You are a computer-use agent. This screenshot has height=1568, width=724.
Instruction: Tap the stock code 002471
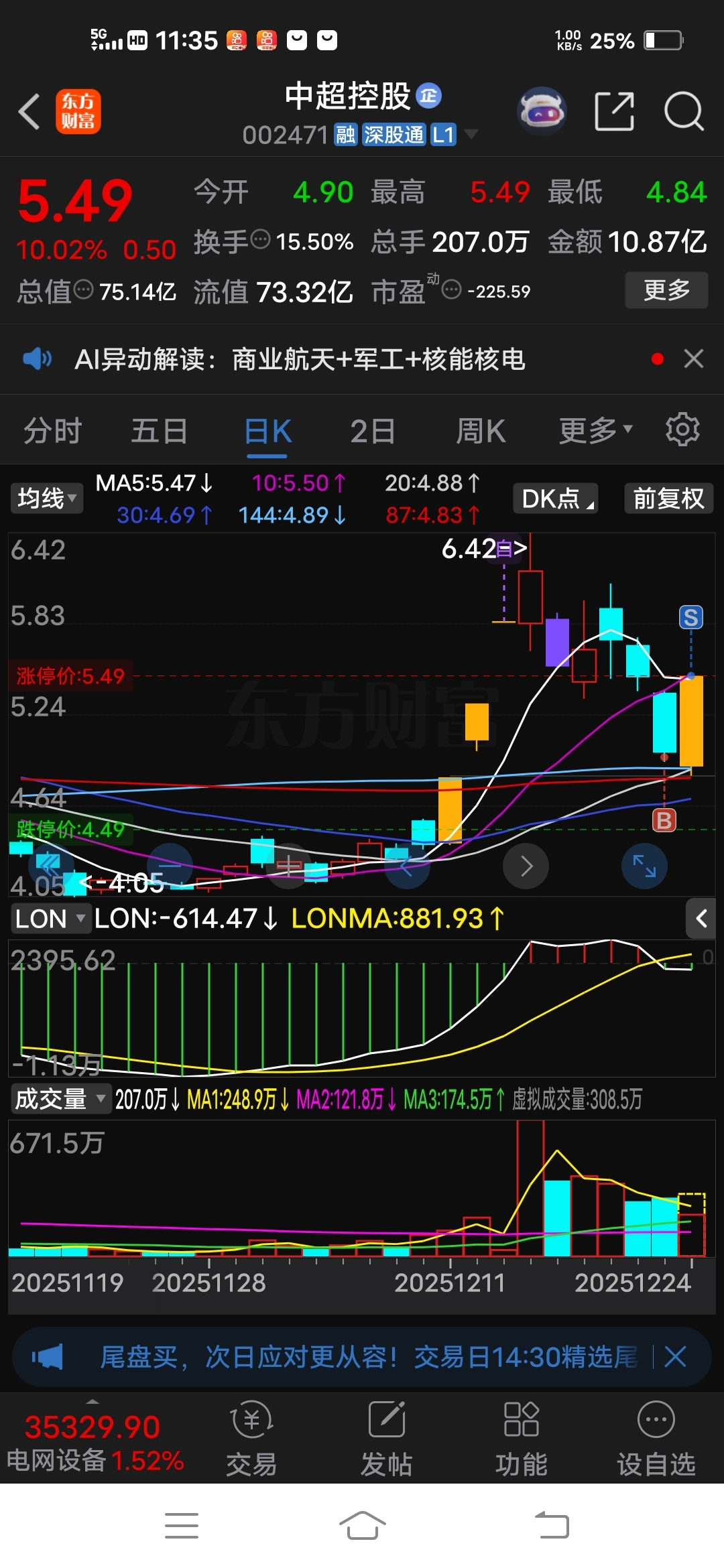coord(285,135)
